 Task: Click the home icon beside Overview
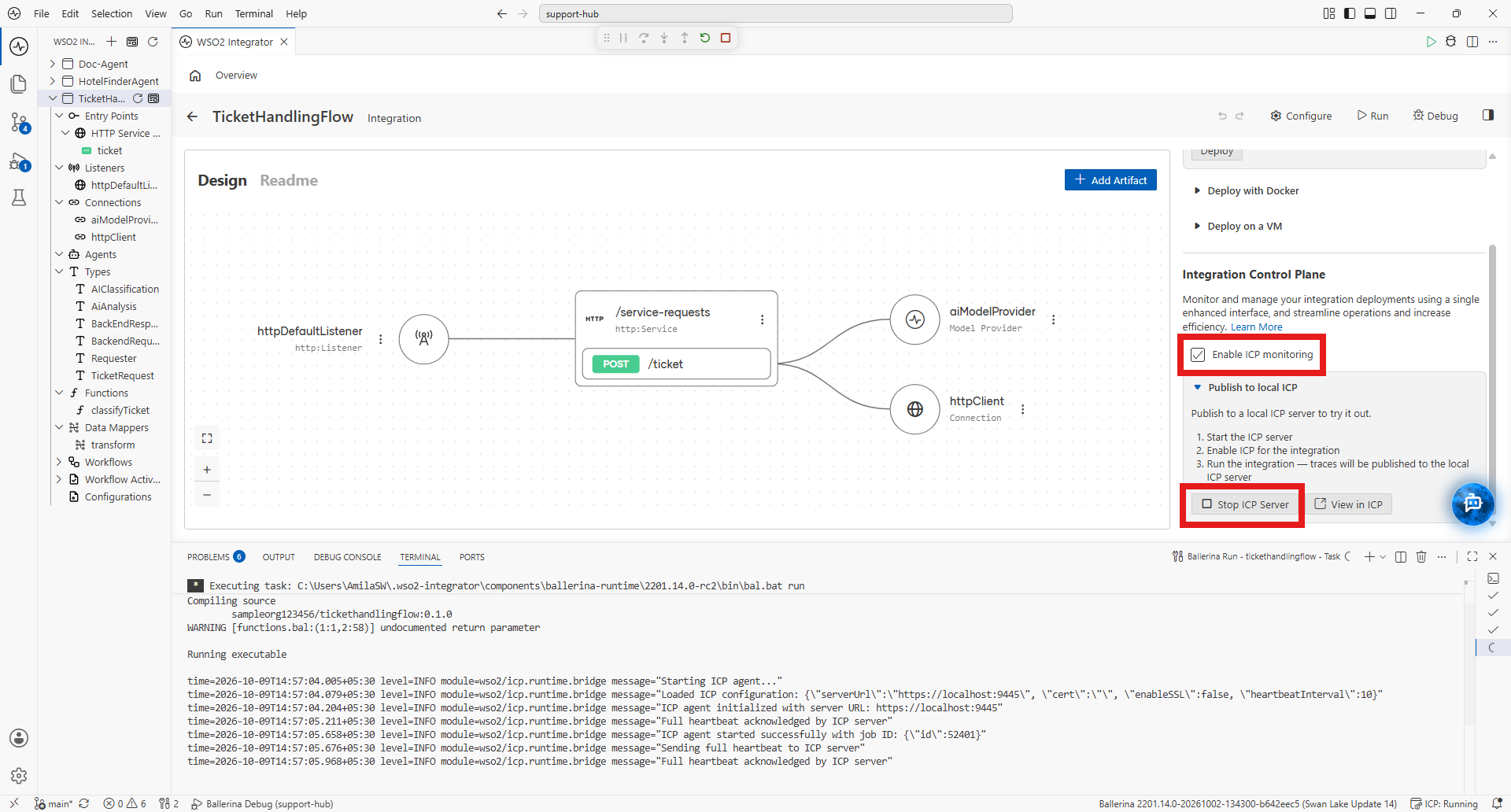point(195,76)
